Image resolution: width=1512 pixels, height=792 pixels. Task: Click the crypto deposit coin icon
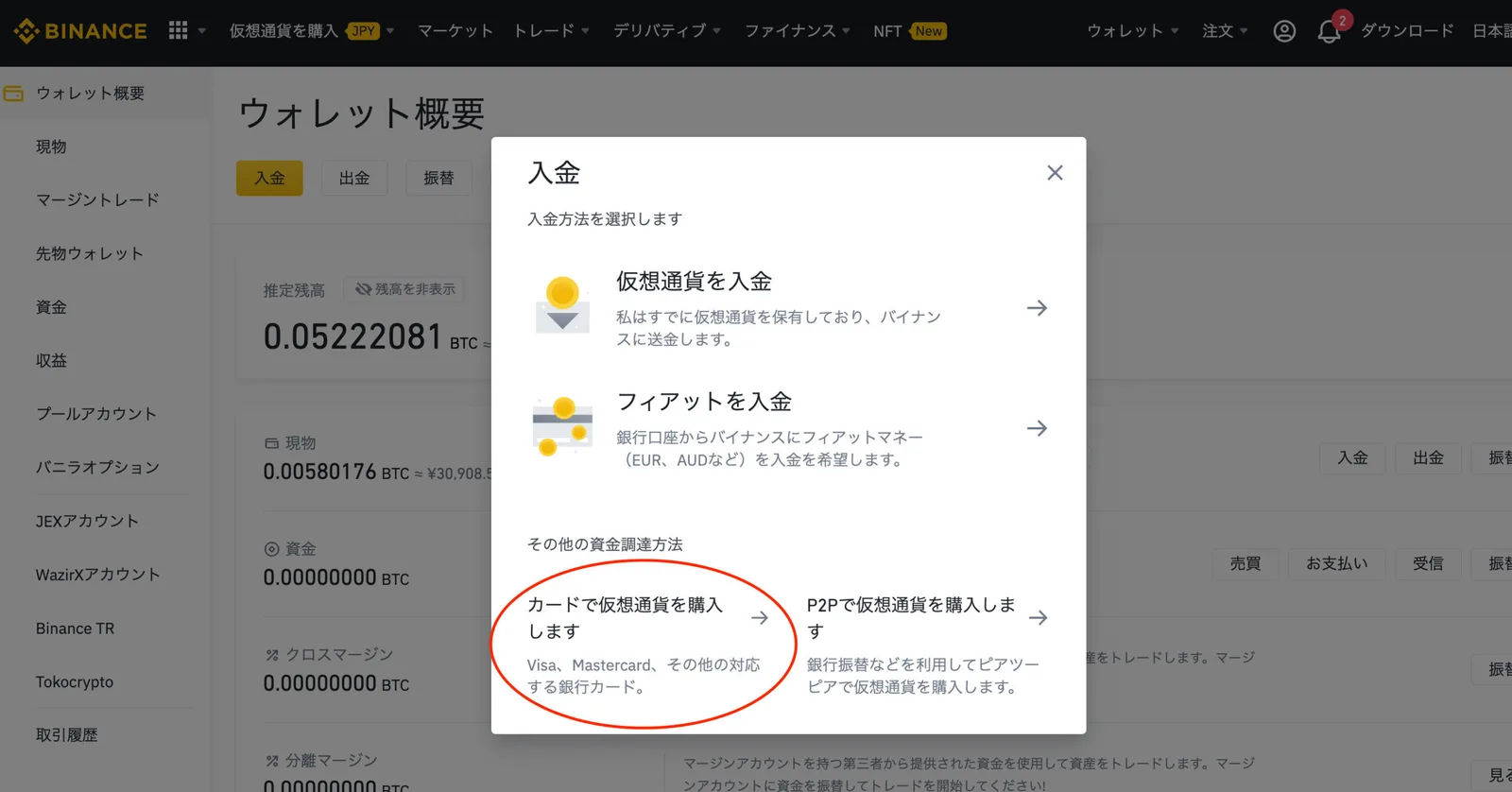point(563,305)
